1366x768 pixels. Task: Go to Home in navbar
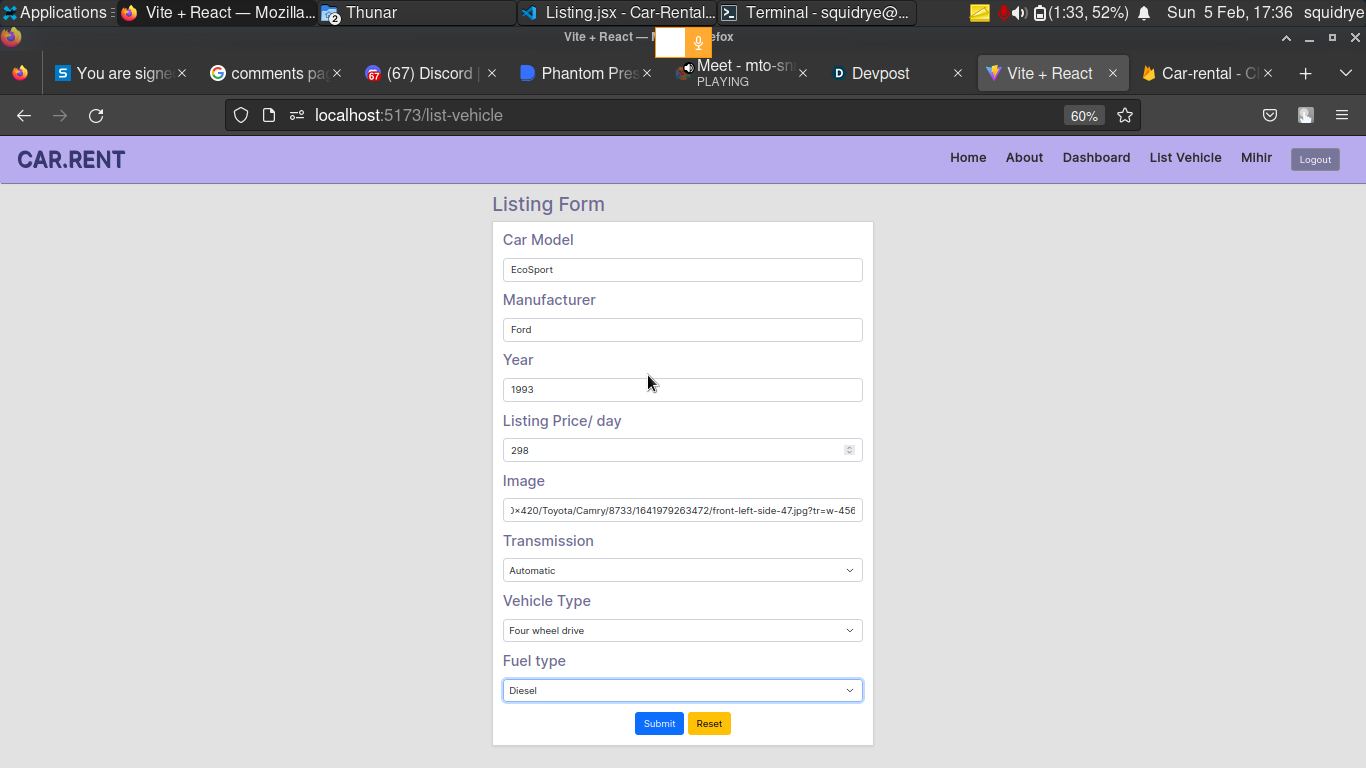click(x=968, y=158)
